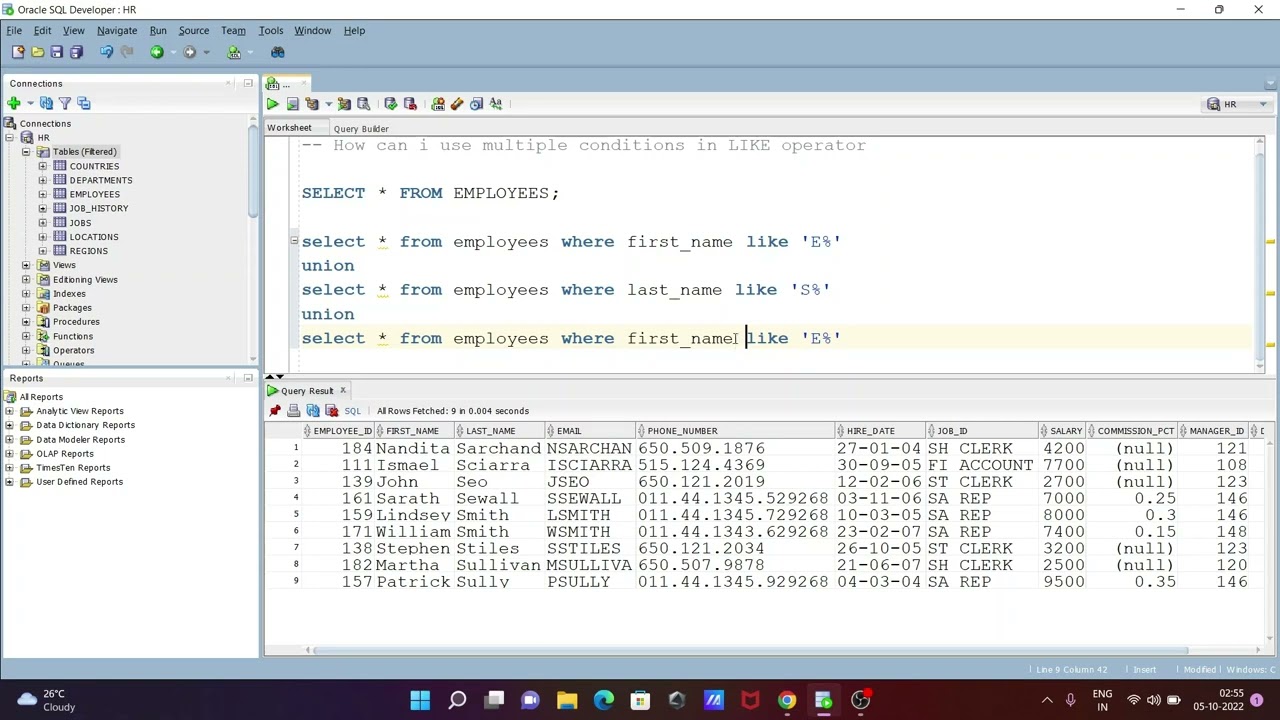Click the green Back navigation arrow
Screen dimensions: 1280x720
pyautogui.click(x=157, y=52)
